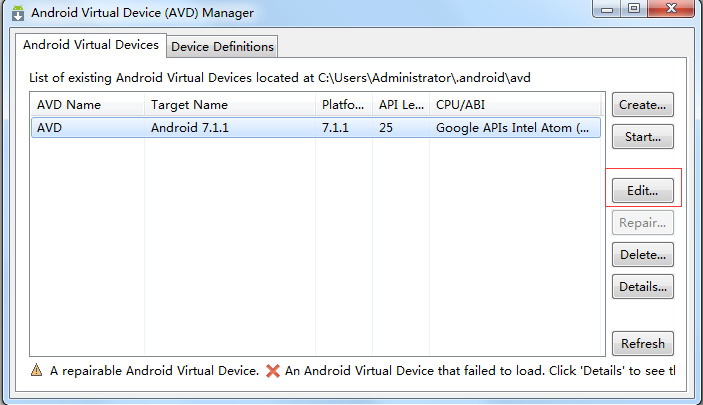Click the yellow warning triangle legend icon
This screenshot has height=405, width=703.
36,370
